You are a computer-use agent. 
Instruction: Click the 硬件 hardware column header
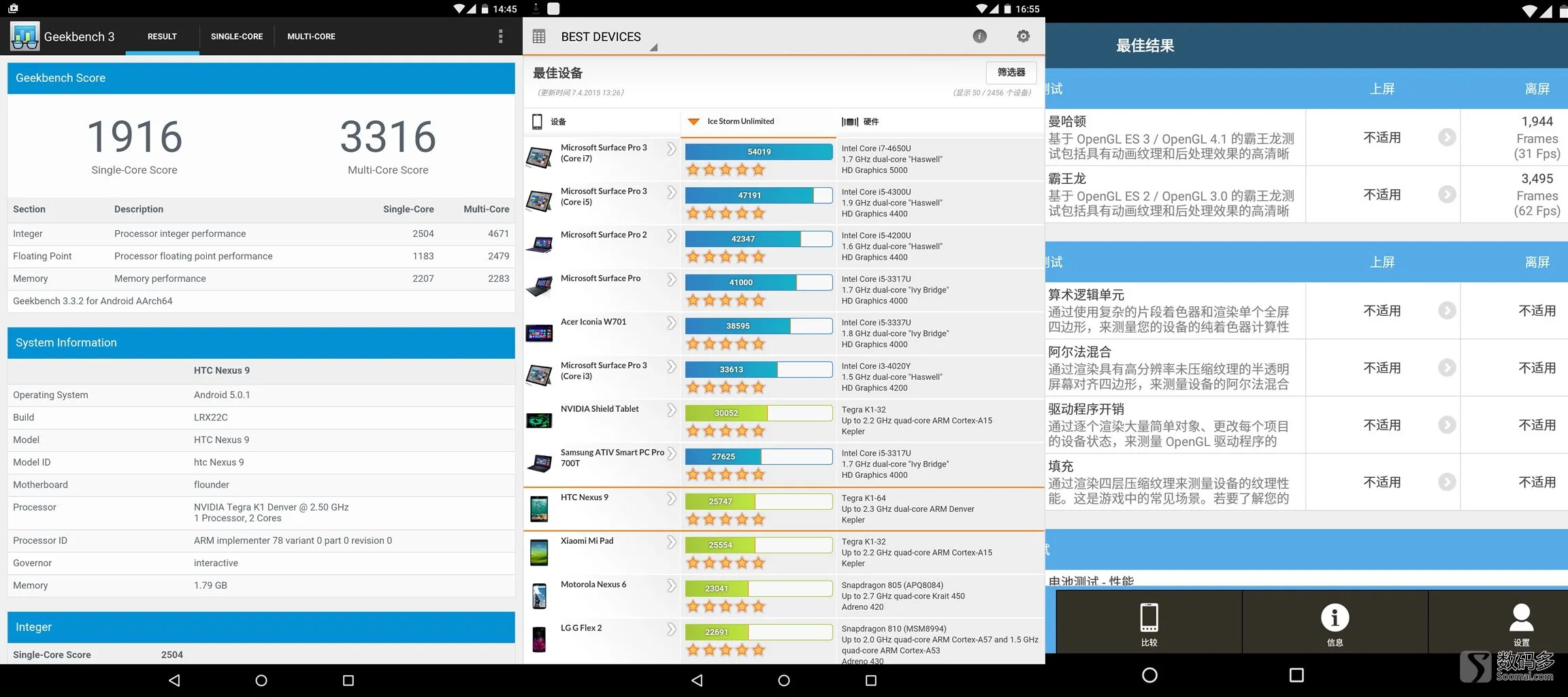click(x=860, y=122)
